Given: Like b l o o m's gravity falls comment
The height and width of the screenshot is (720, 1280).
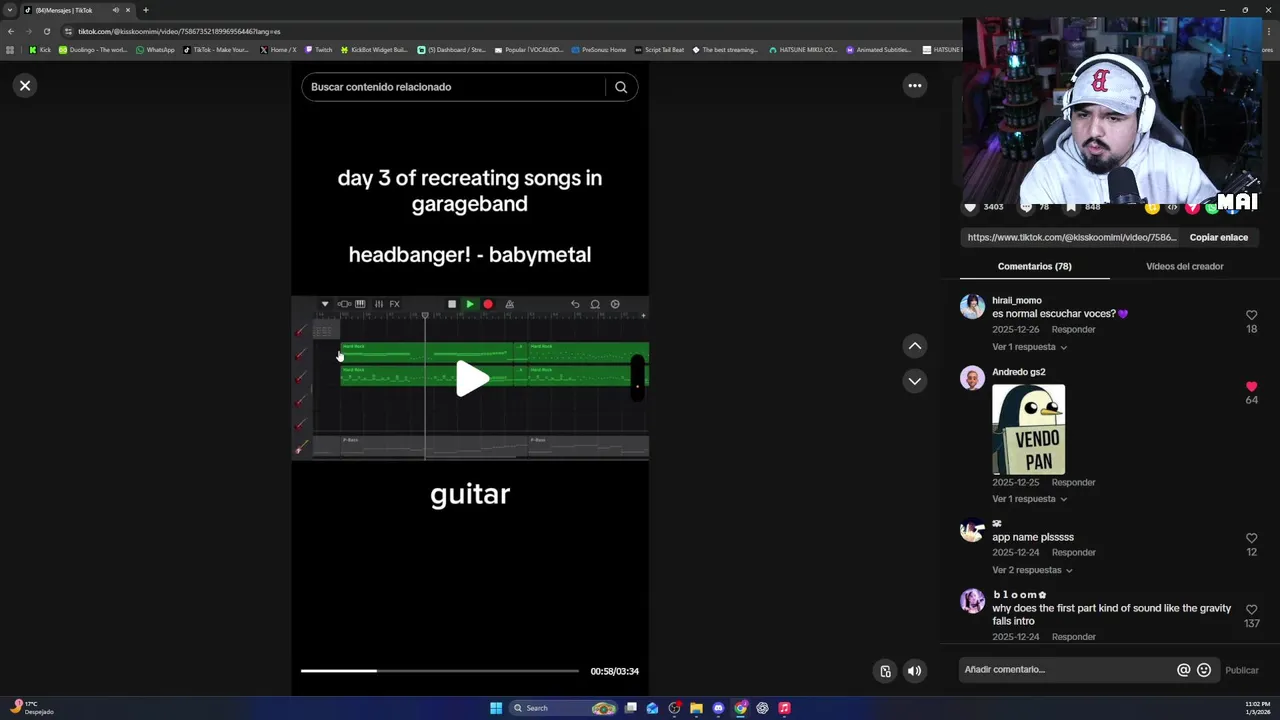Looking at the screenshot, I should (x=1251, y=609).
